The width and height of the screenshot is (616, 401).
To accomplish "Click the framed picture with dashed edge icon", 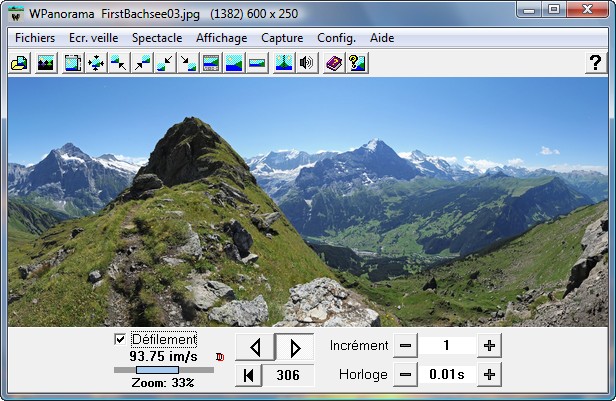I will [x=73, y=63].
